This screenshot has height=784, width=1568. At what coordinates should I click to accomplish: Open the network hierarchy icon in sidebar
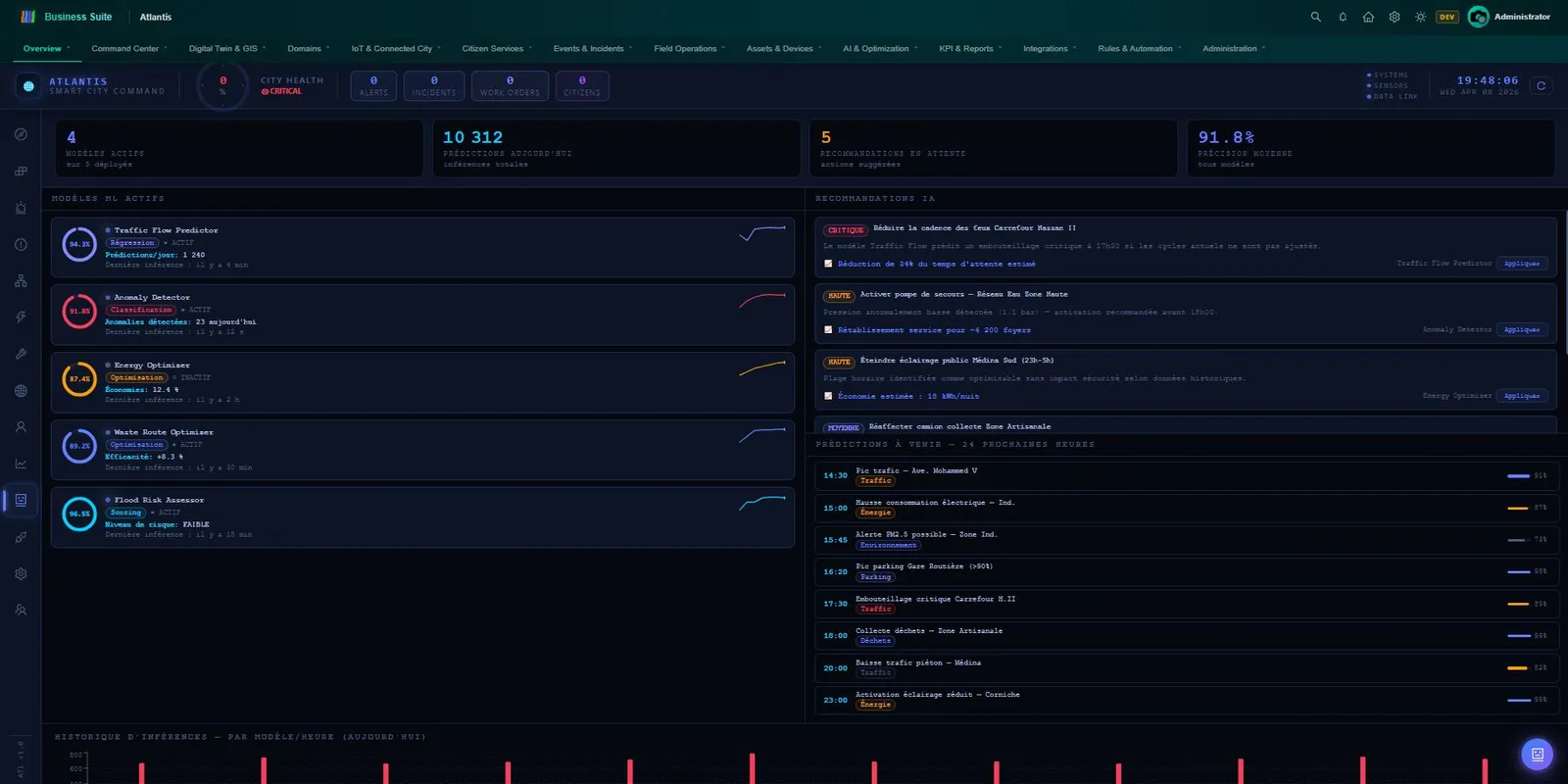(x=21, y=281)
